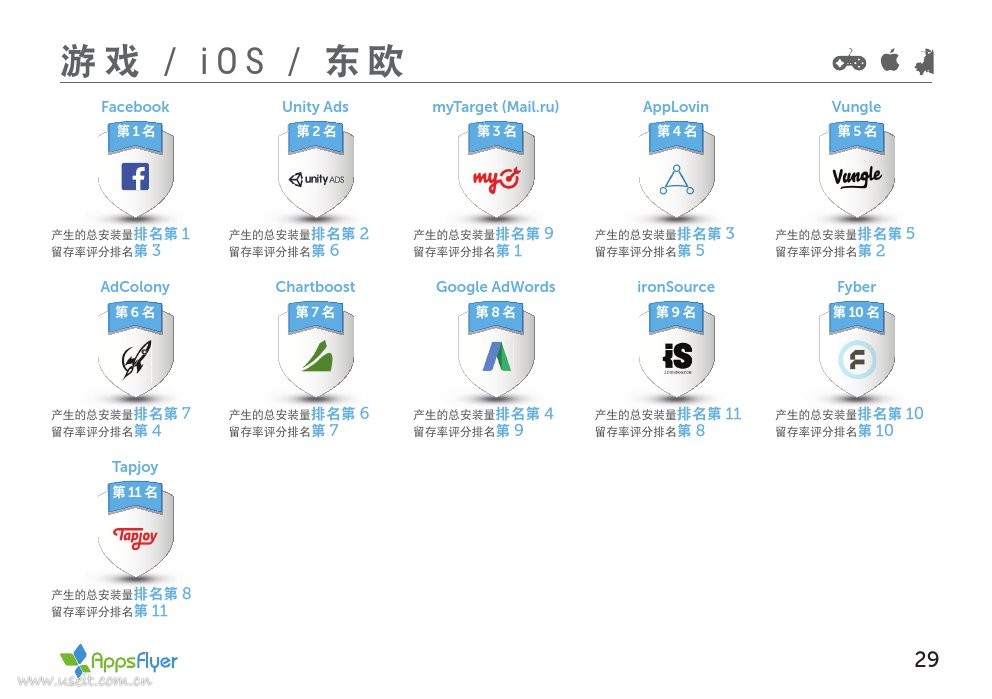The height and width of the screenshot is (699, 992).
Task: Click the Apple logo icon in header
Action: [x=890, y=61]
